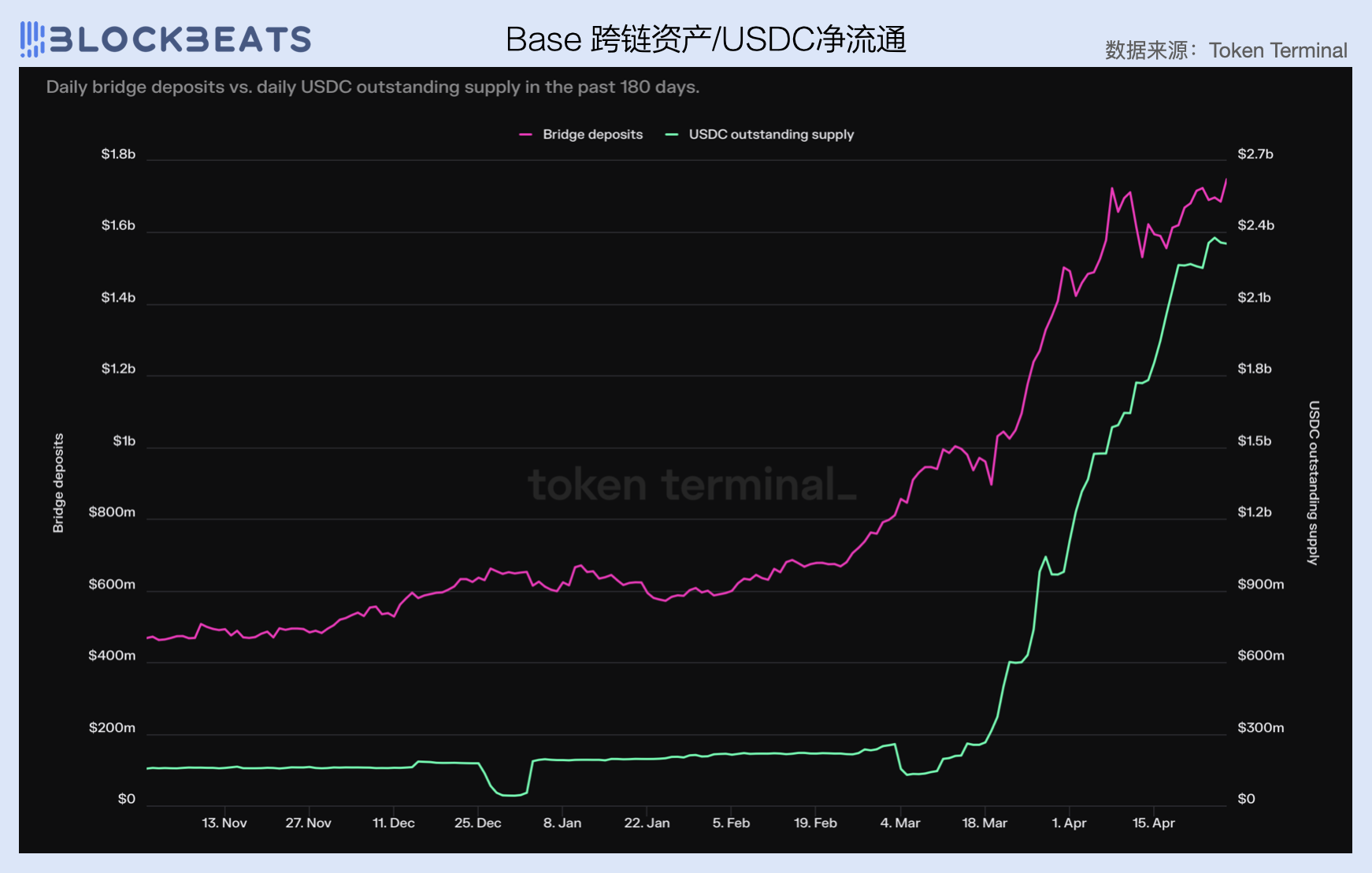1372x873 pixels.
Task: Click the vertical USDC outstanding supply right axis title
Action: pos(1313,483)
